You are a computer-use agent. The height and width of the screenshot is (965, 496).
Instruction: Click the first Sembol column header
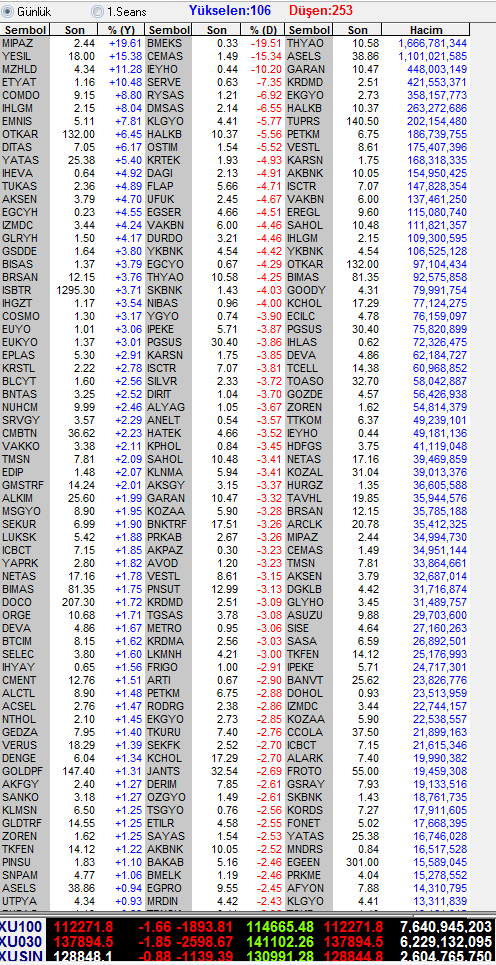pyautogui.click(x=24, y=30)
